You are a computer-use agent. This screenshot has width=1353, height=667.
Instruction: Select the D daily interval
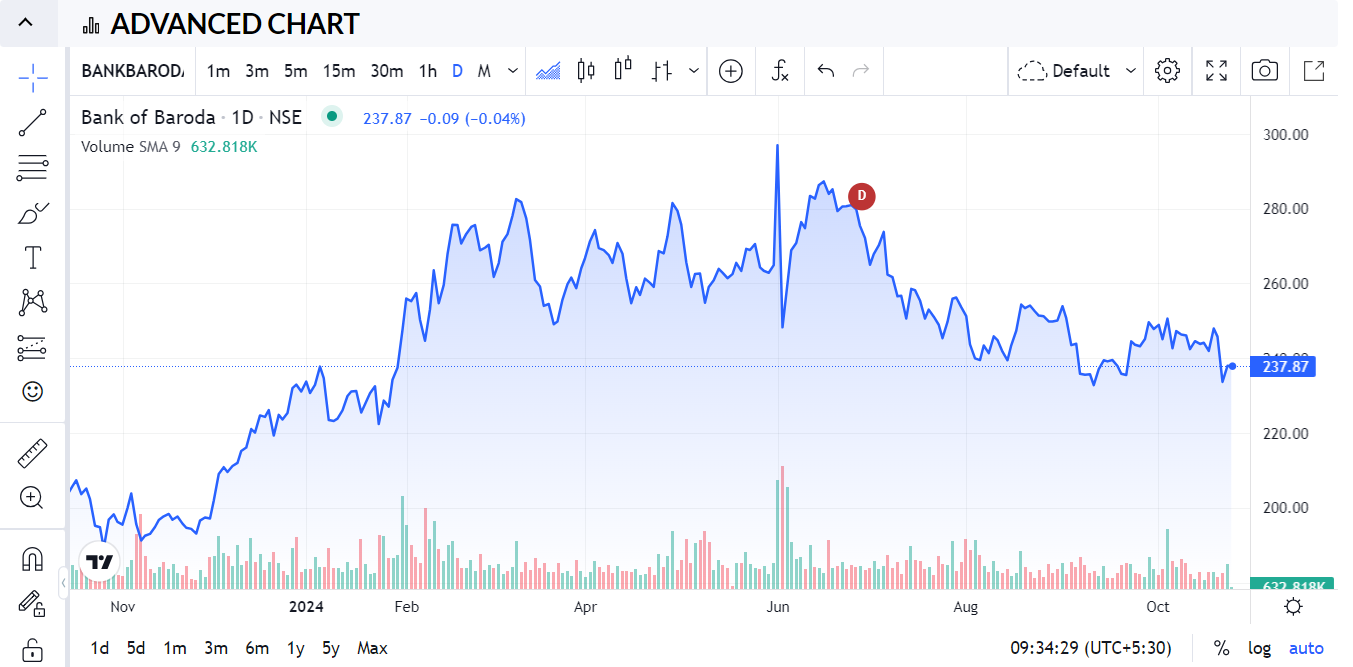457,71
